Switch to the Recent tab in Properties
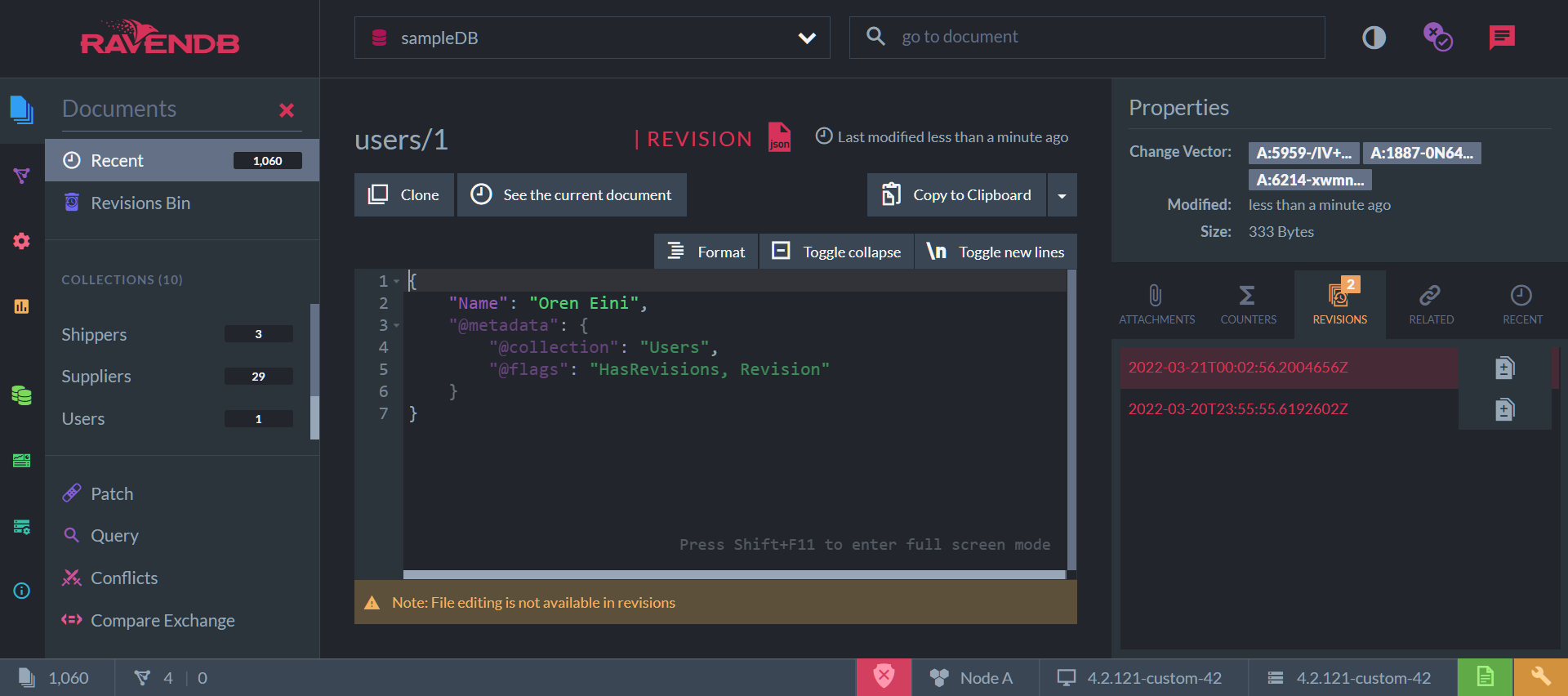 tap(1522, 305)
